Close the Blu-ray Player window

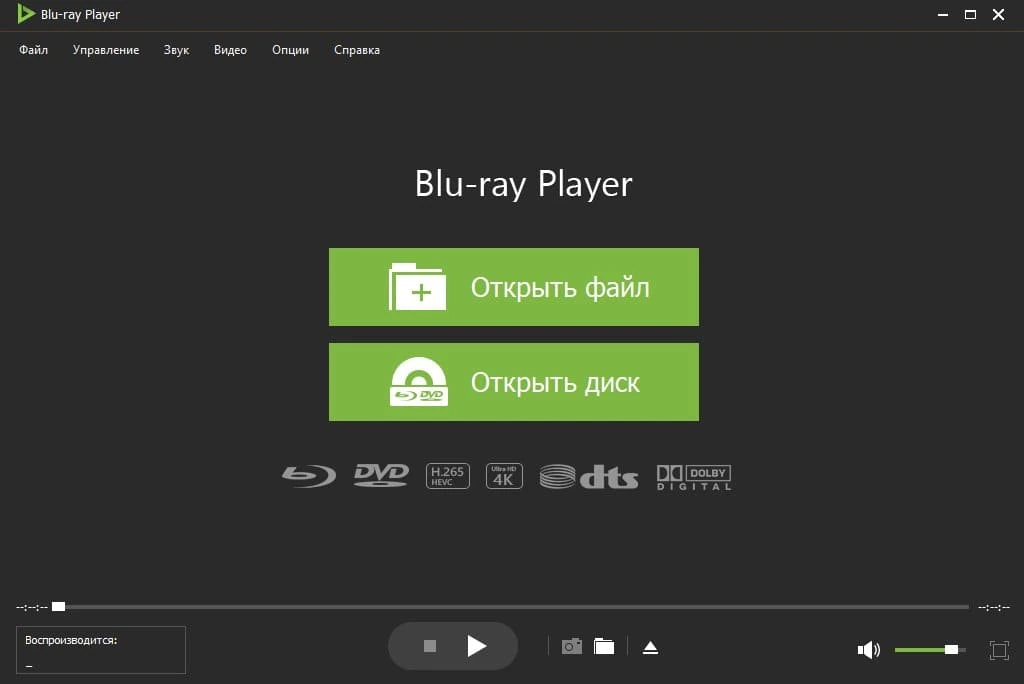[999, 14]
